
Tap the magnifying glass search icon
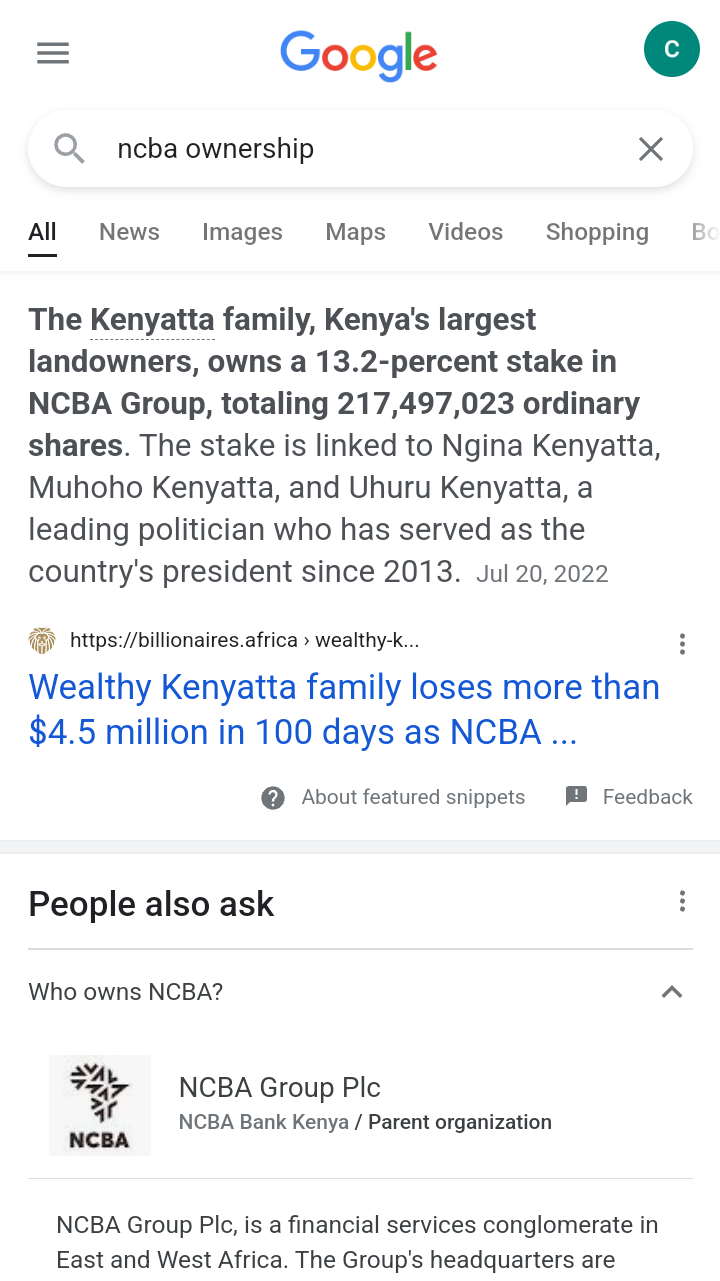(x=69, y=149)
